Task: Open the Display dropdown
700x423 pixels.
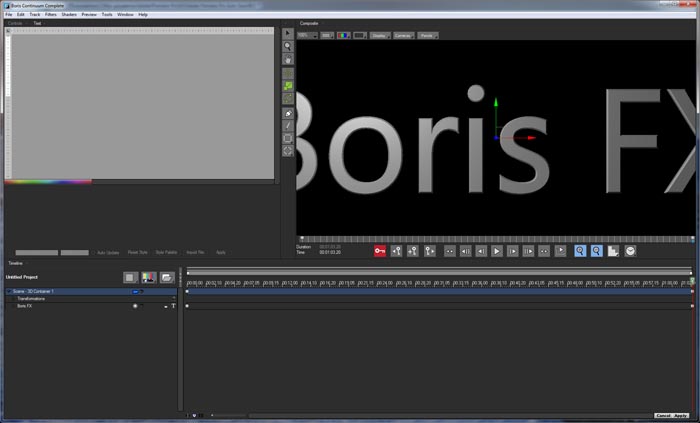Action: click(x=380, y=35)
